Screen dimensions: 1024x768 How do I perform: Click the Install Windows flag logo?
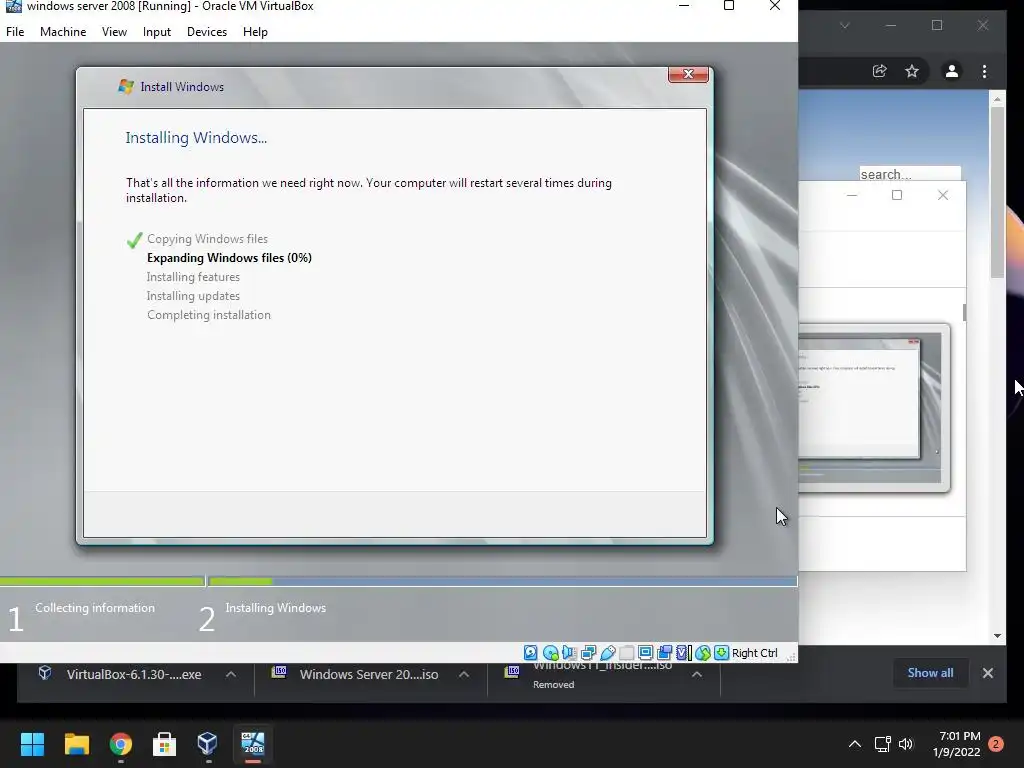pyautogui.click(x=126, y=86)
